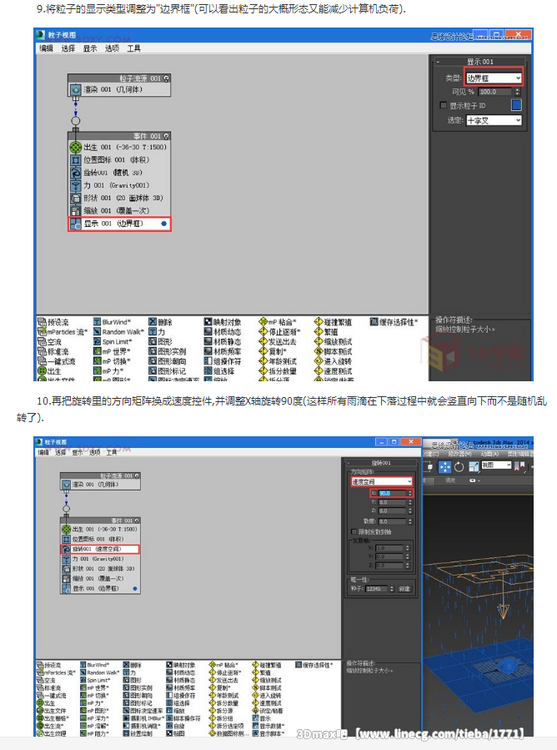Select the Move tool in 3ds Max toolbar

[x=445, y=467]
